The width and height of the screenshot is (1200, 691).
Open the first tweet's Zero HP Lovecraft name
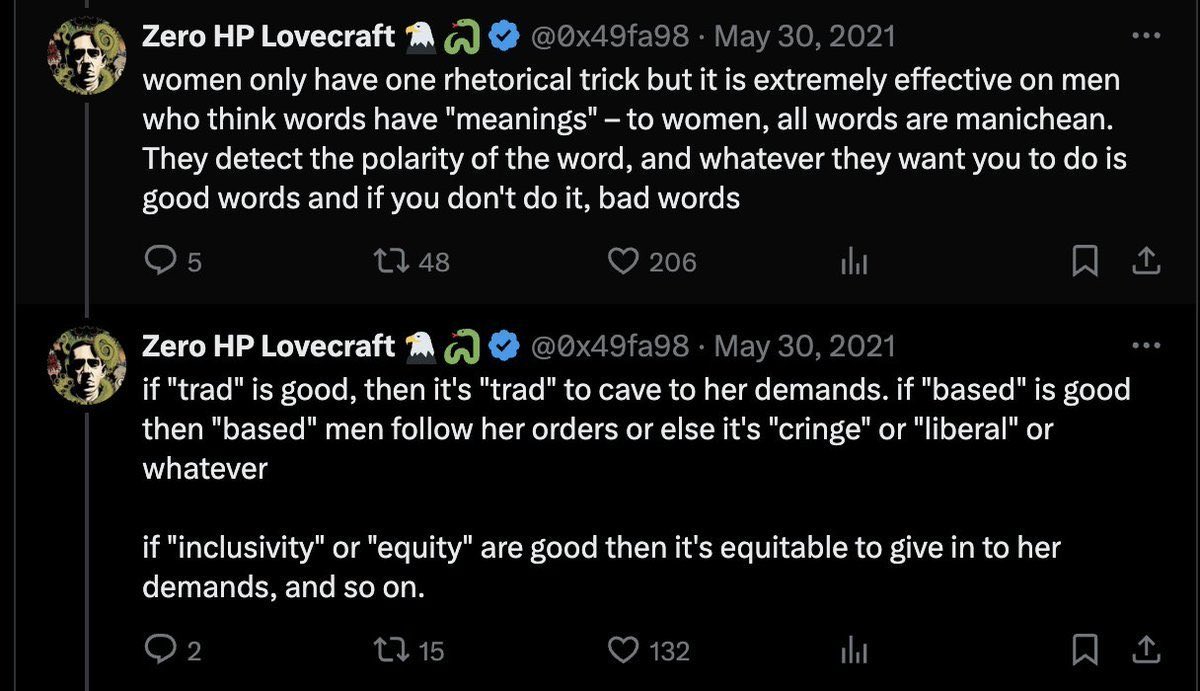[269, 37]
